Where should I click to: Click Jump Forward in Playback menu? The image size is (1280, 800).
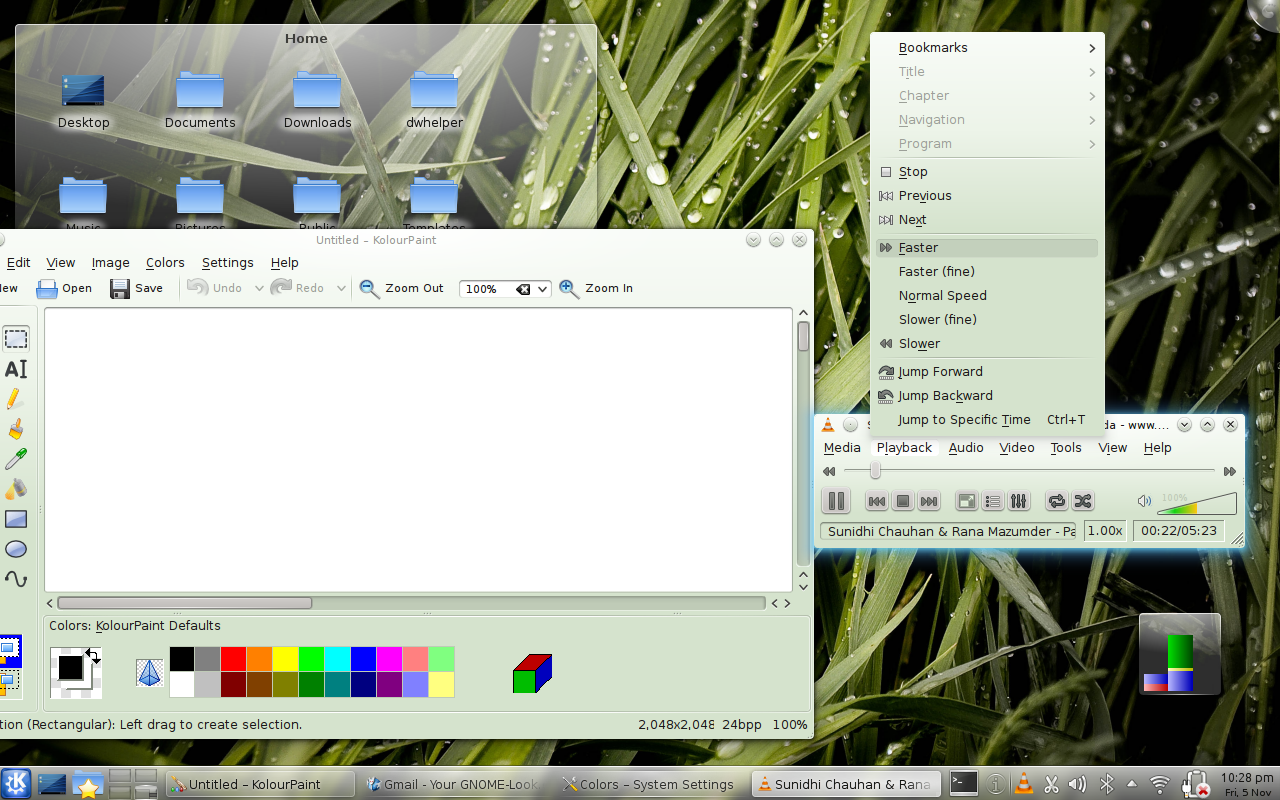click(x=987, y=372)
